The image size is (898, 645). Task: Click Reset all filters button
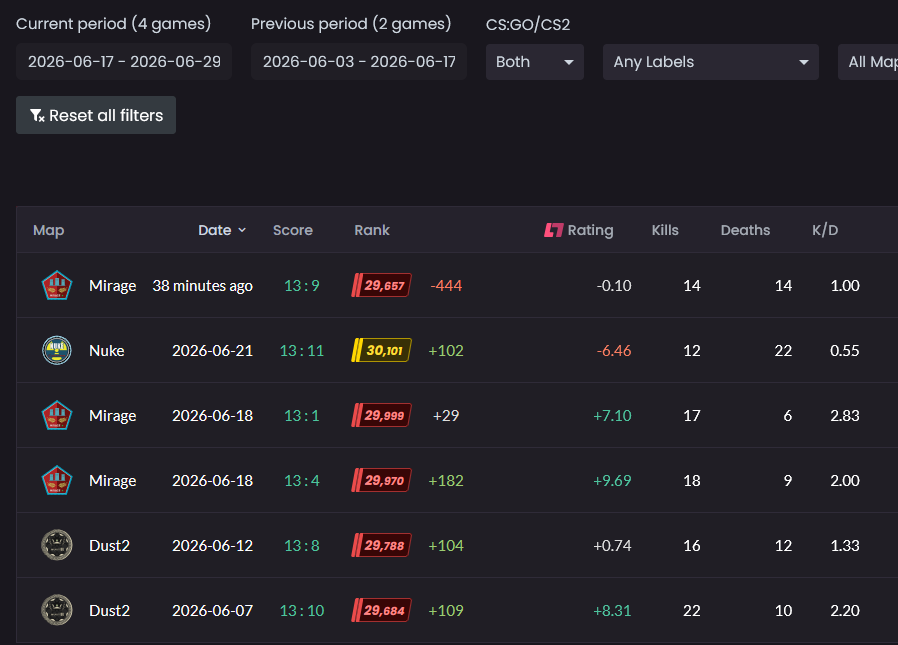coord(96,115)
